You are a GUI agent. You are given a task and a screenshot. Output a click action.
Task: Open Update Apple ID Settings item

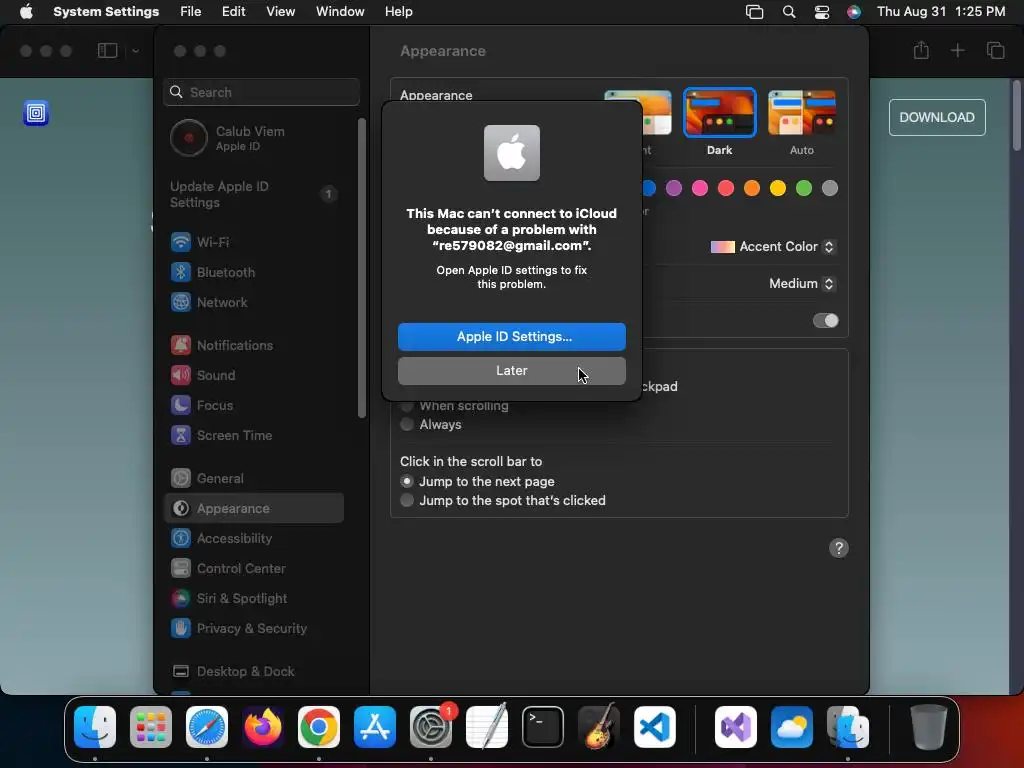click(253, 195)
